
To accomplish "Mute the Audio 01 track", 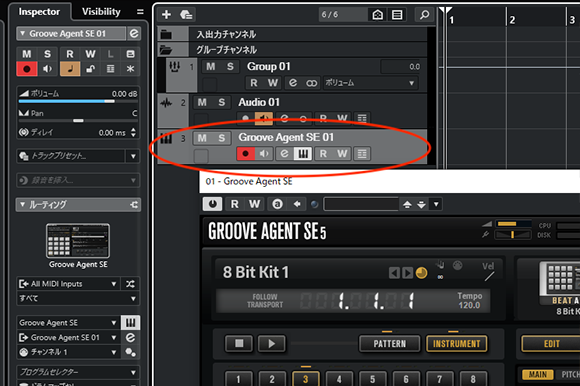I will pyautogui.click(x=202, y=102).
